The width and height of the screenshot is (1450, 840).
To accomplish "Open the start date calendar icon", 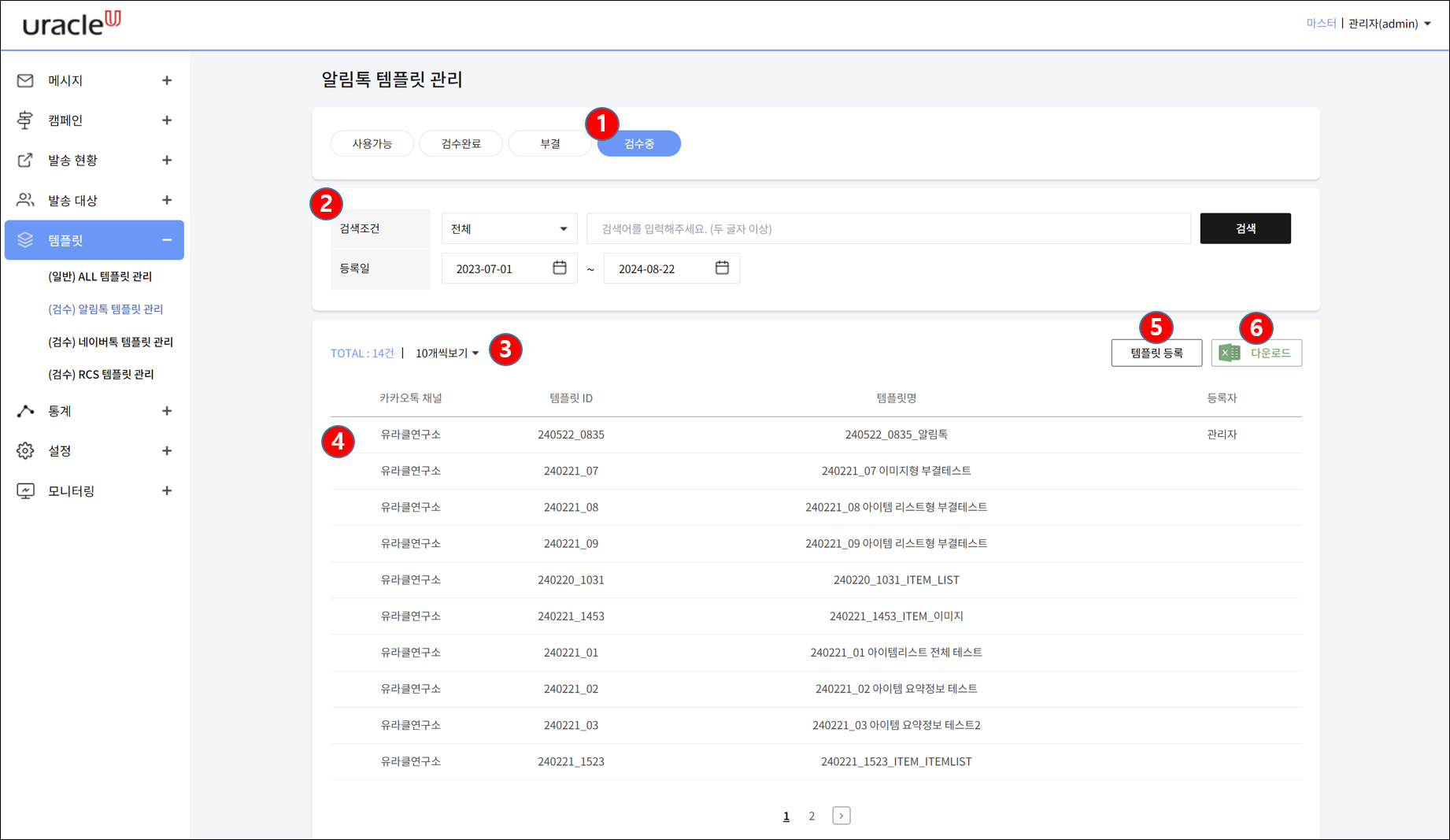I will [x=560, y=268].
